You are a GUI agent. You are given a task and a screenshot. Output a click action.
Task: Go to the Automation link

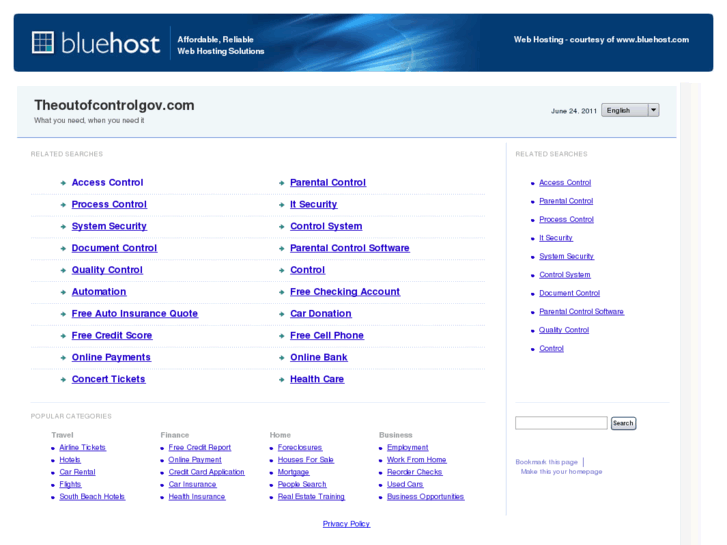(x=99, y=292)
